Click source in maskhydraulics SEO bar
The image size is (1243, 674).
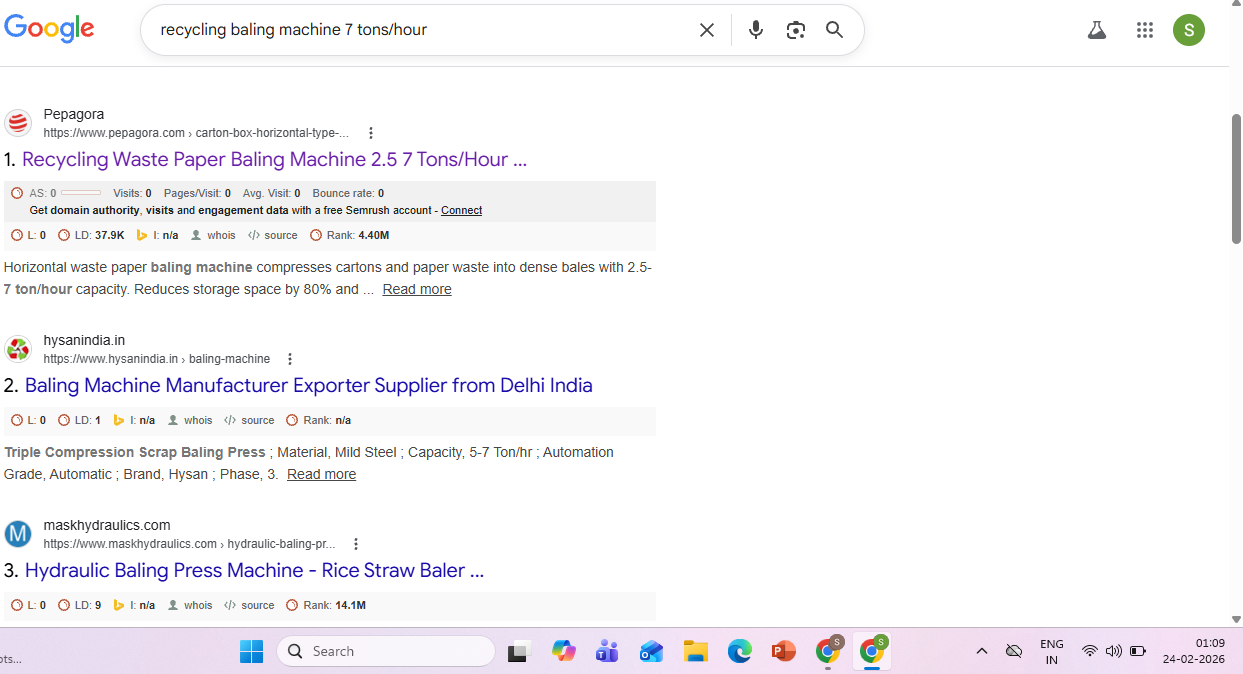coord(249,605)
